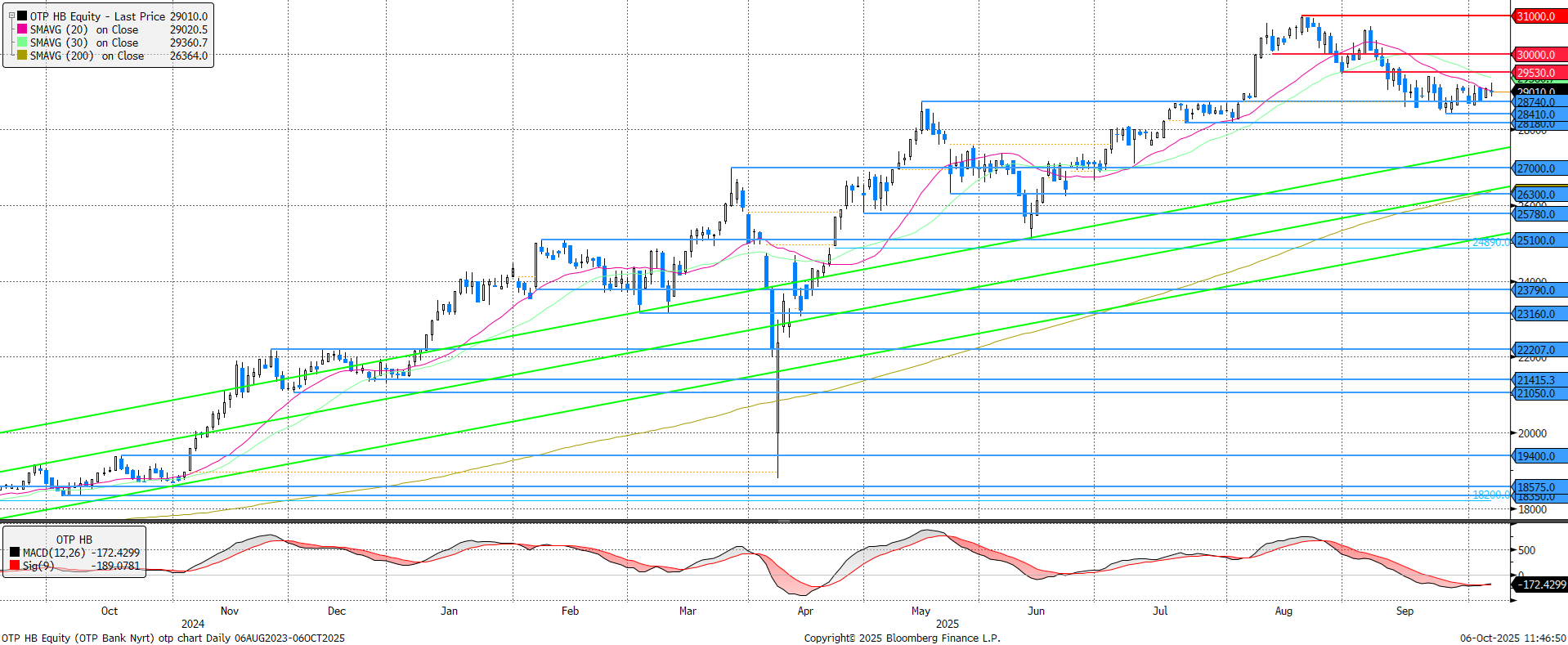Click the Aug month label on time axis
Image resolution: width=1568 pixels, height=645 pixels.
pos(1284,611)
